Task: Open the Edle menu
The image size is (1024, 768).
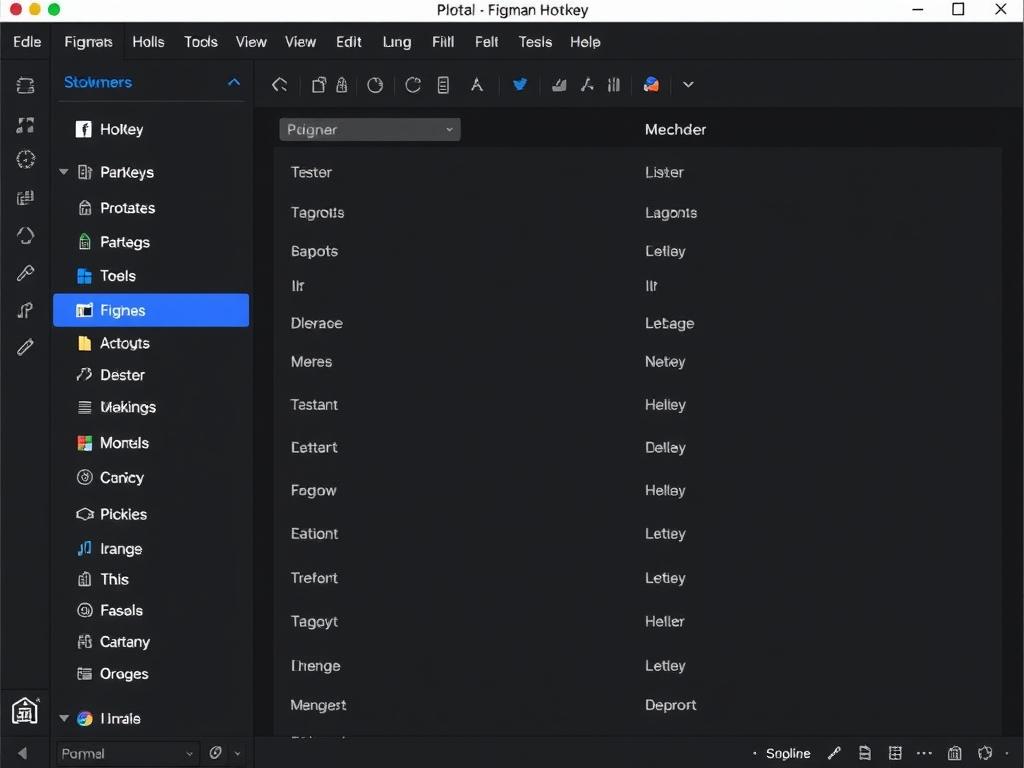Action: click(x=27, y=42)
